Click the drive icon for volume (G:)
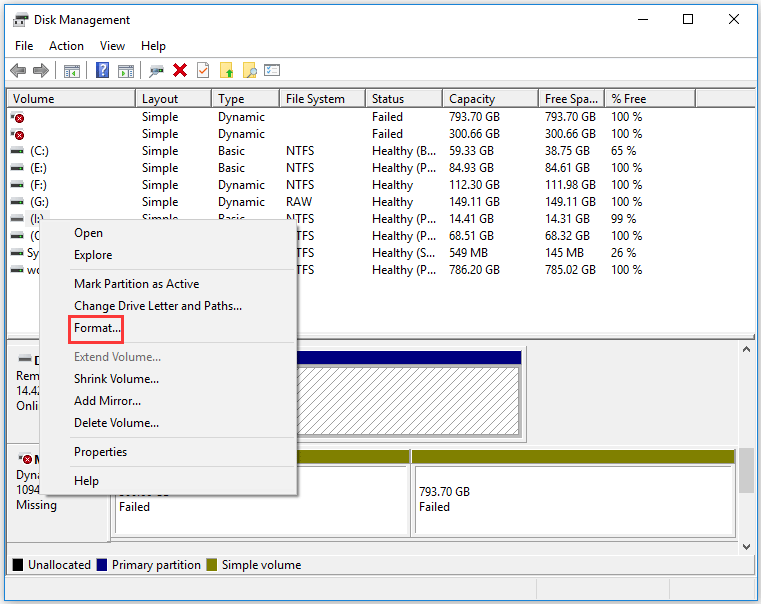 pyautogui.click(x=17, y=202)
